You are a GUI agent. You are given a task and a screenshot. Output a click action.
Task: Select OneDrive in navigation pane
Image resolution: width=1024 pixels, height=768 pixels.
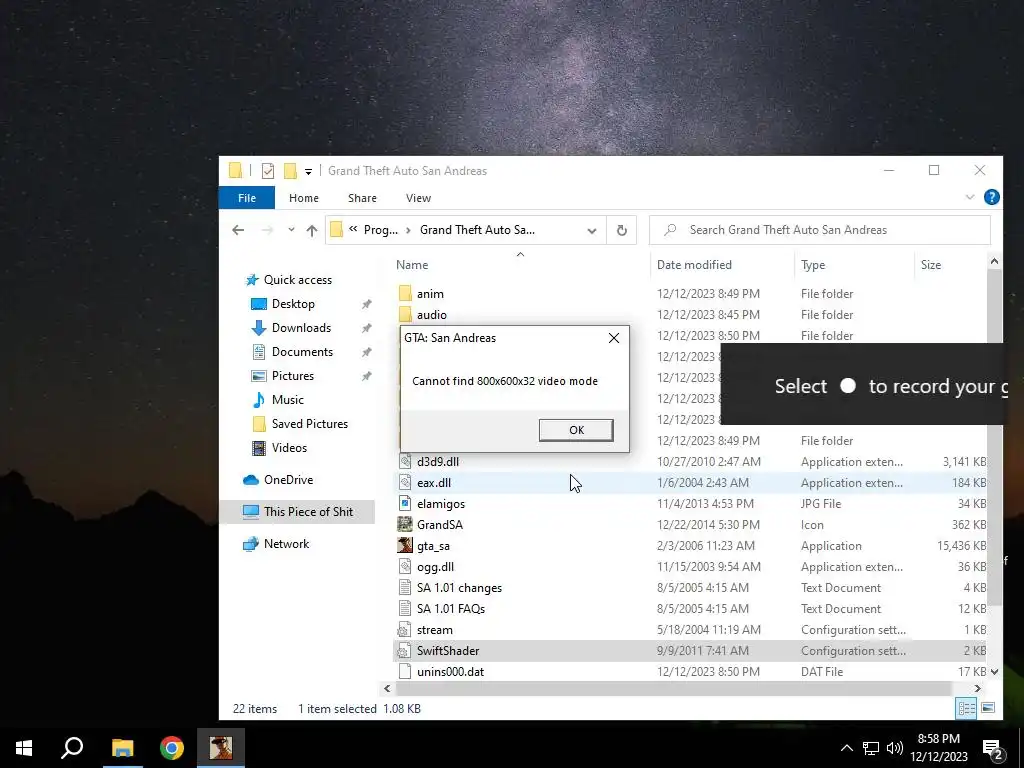pos(288,480)
